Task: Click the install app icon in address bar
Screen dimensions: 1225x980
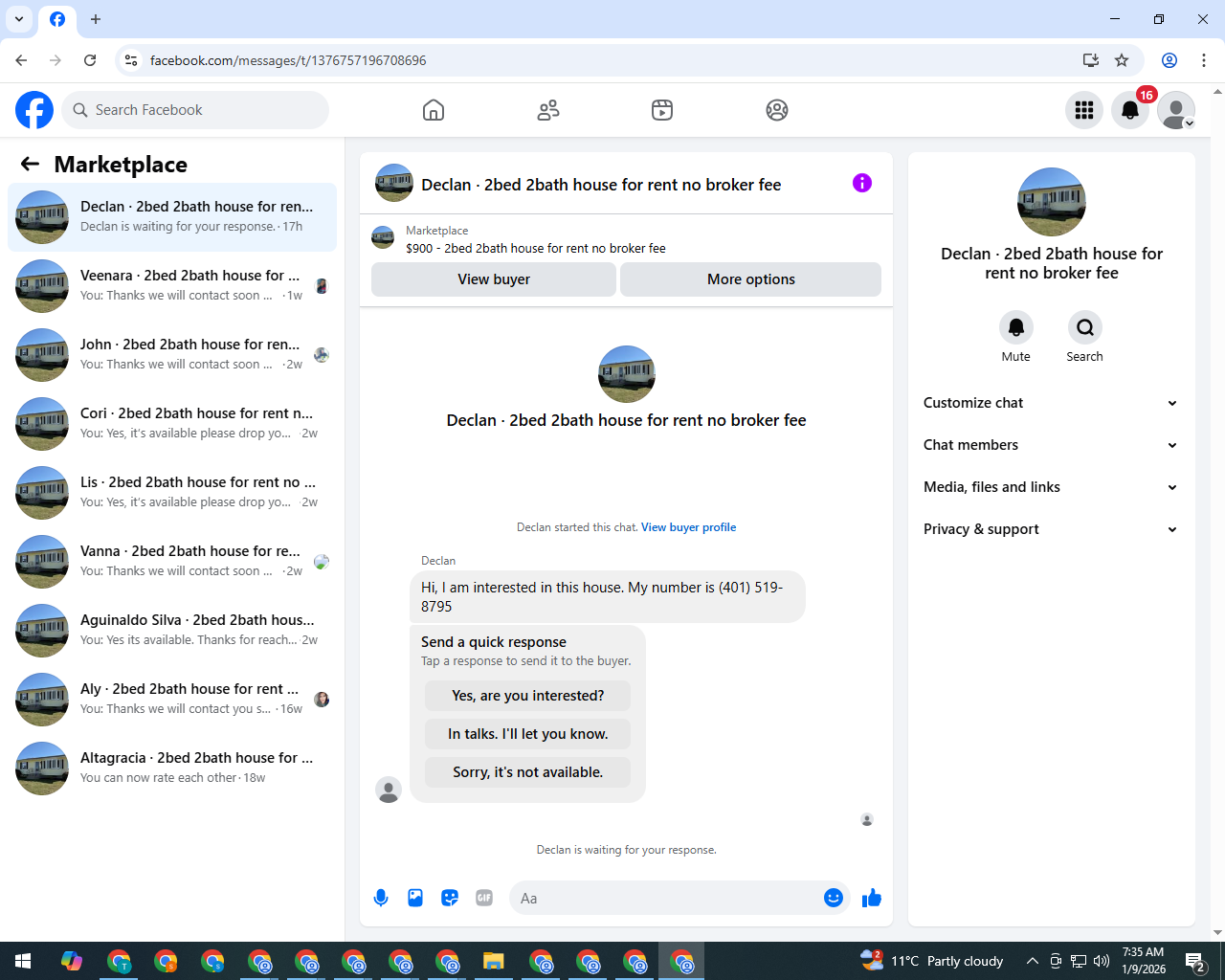Action: (1091, 60)
